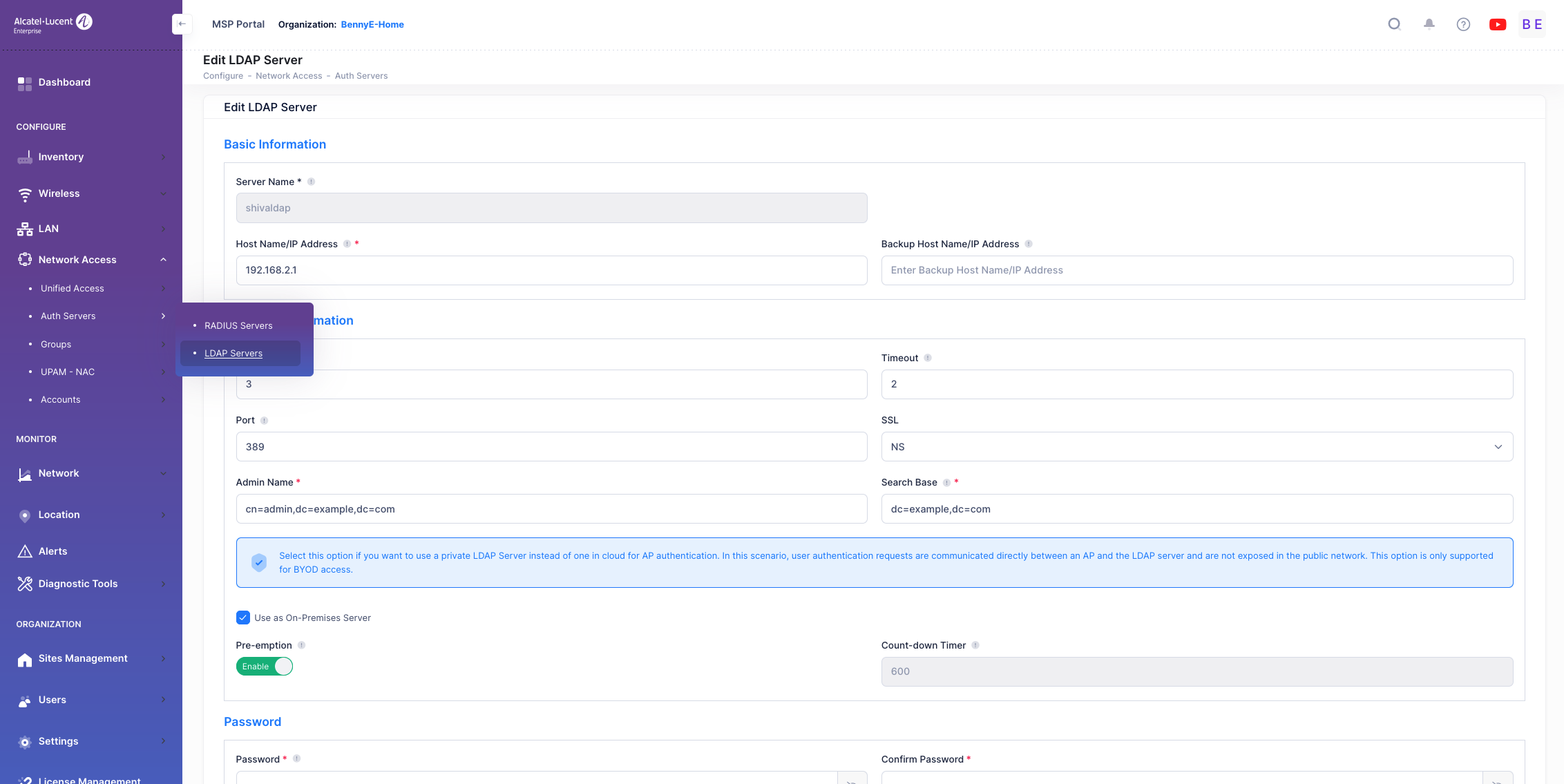Click the Server Name info icon
1564x784 pixels.
click(x=311, y=182)
